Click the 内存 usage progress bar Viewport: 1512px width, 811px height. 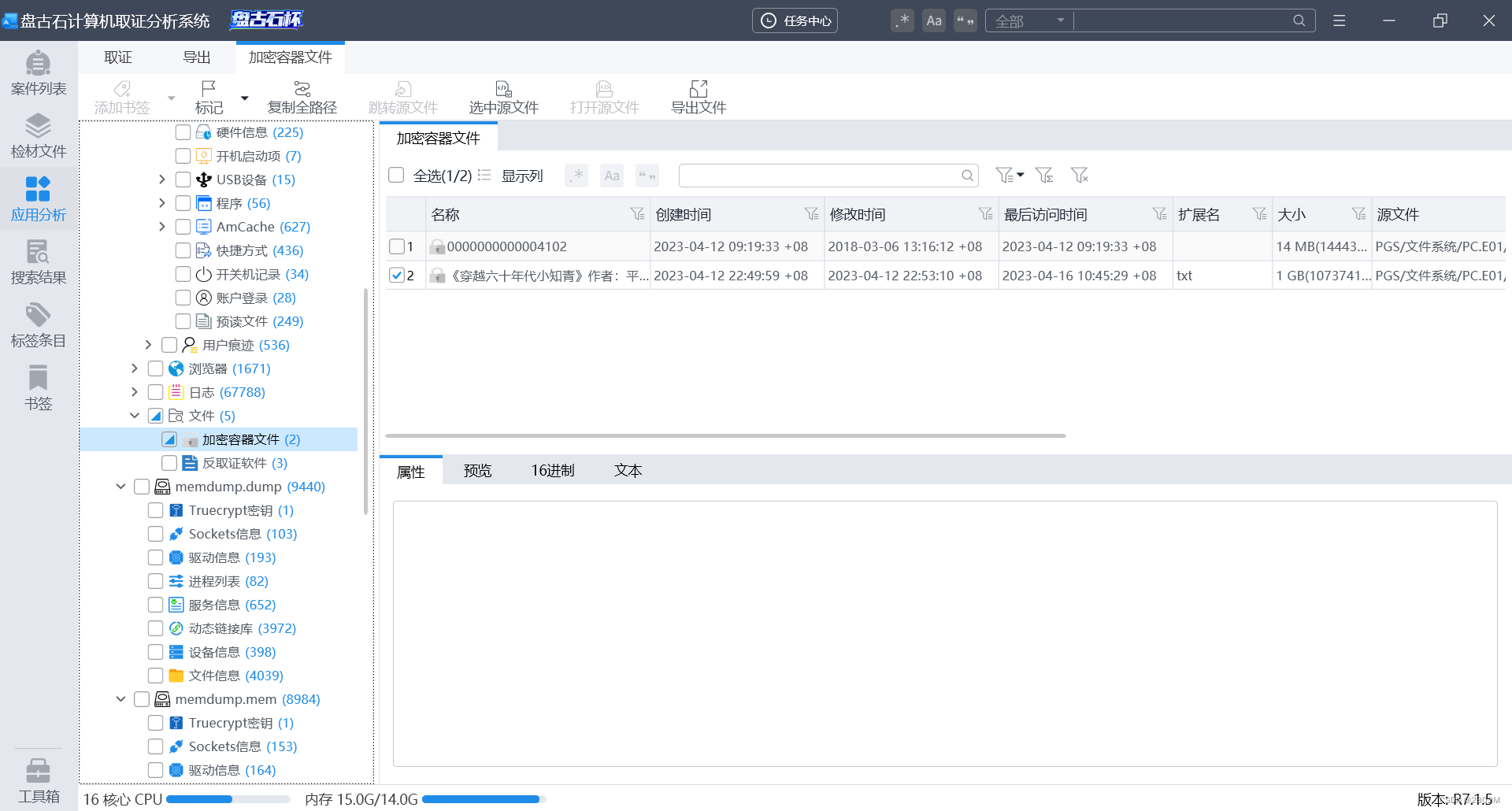coord(484,799)
